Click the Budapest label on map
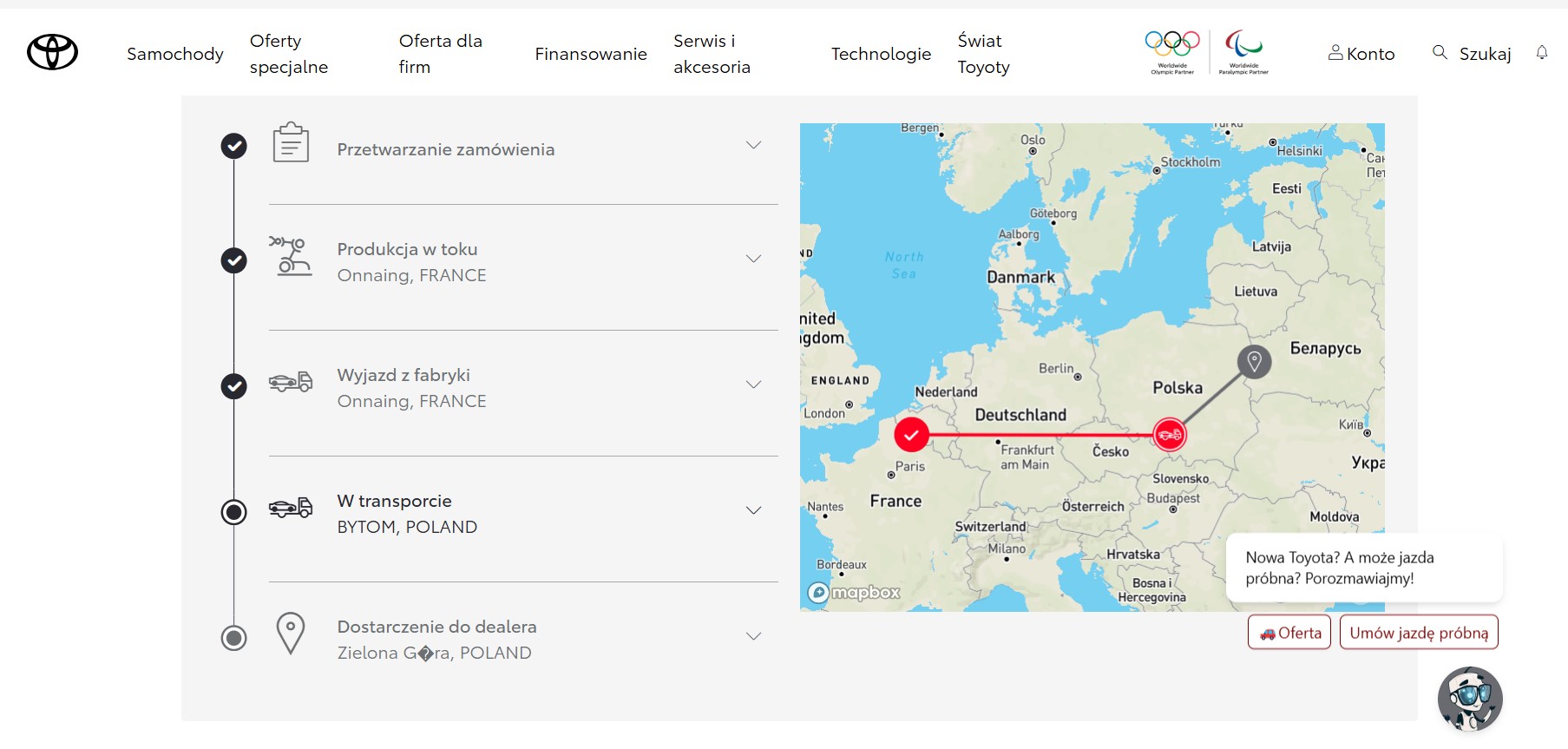The width and height of the screenshot is (1568, 749). pos(1173,498)
